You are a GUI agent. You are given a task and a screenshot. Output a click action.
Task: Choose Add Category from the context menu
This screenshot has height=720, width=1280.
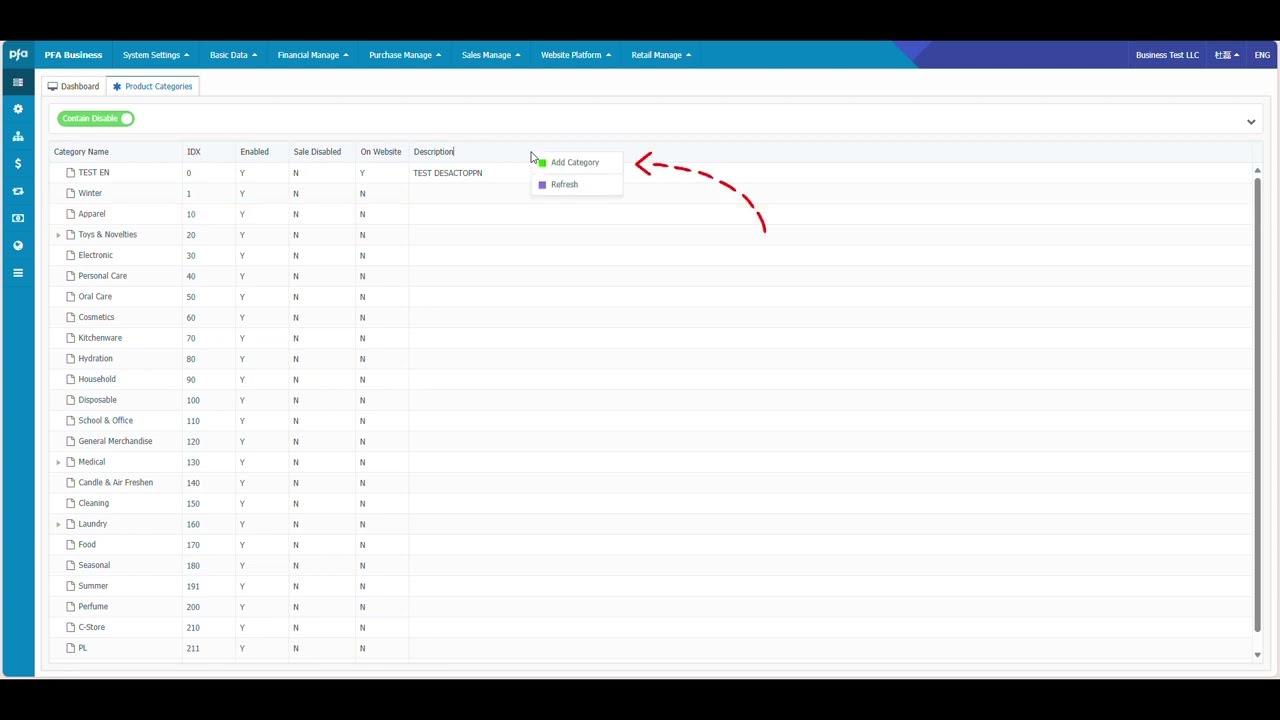576,162
